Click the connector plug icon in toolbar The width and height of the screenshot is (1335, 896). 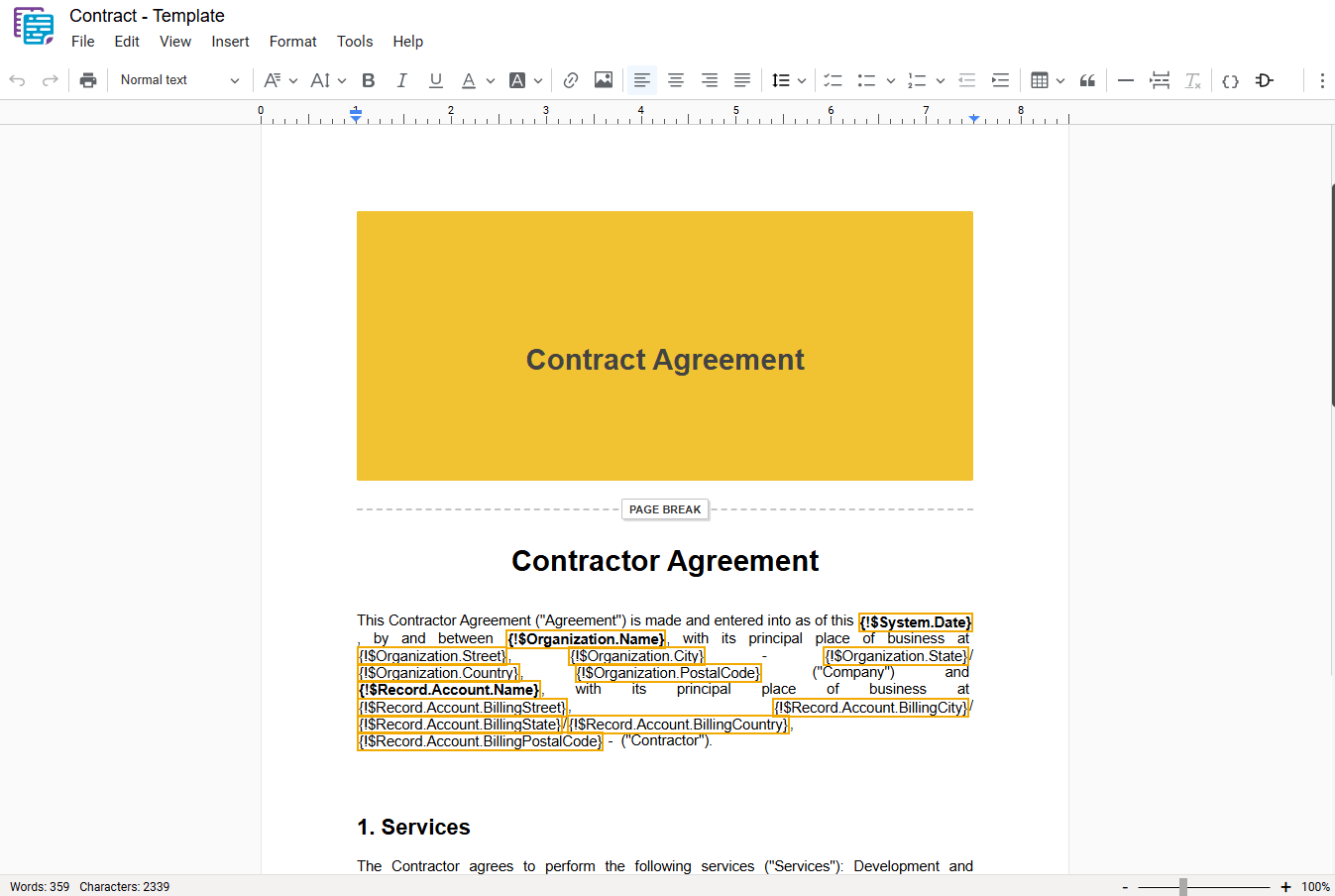pos(1265,80)
